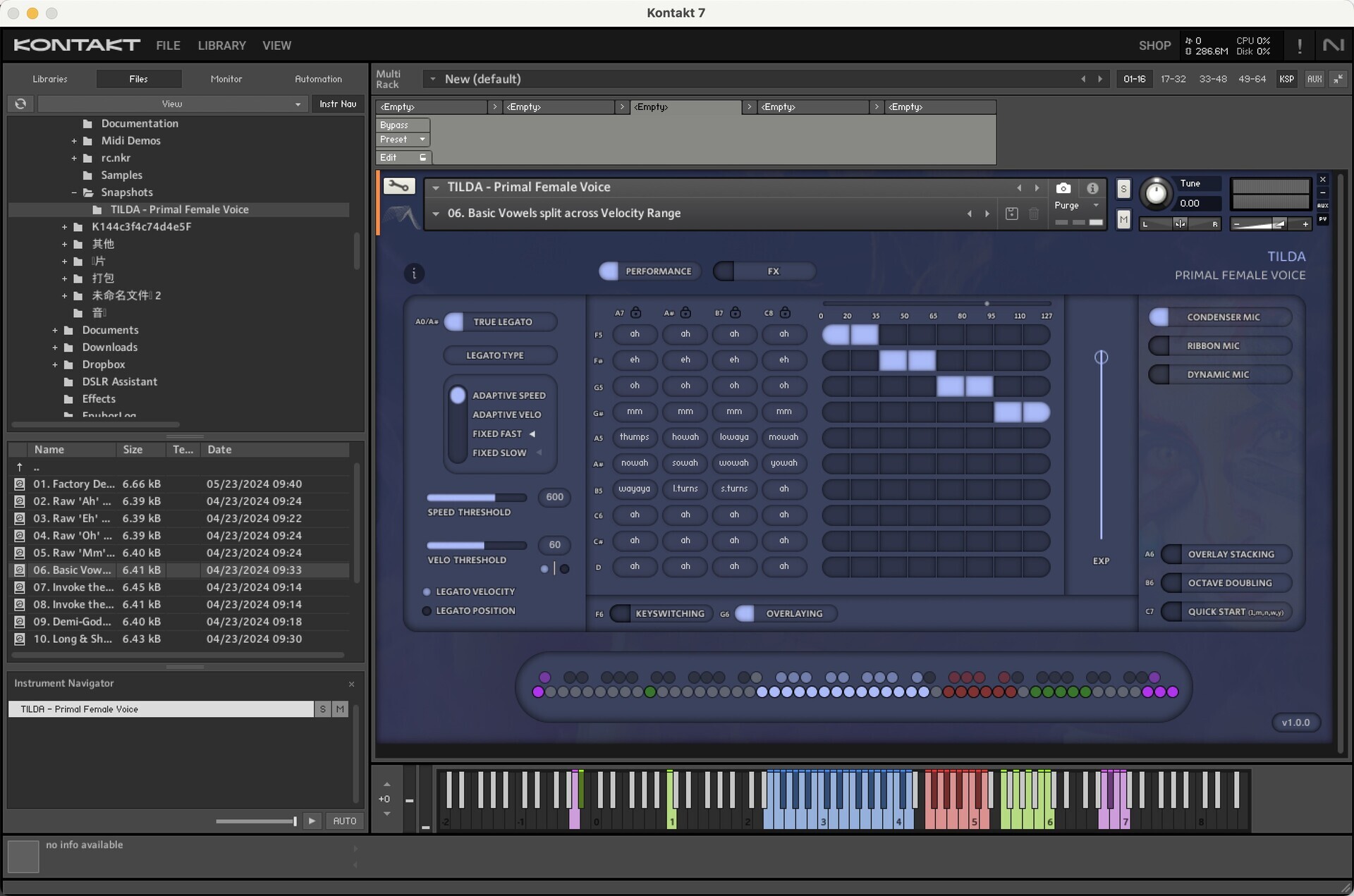Open the instrument edit wrench icon
The width and height of the screenshot is (1354, 896).
pos(398,187)
